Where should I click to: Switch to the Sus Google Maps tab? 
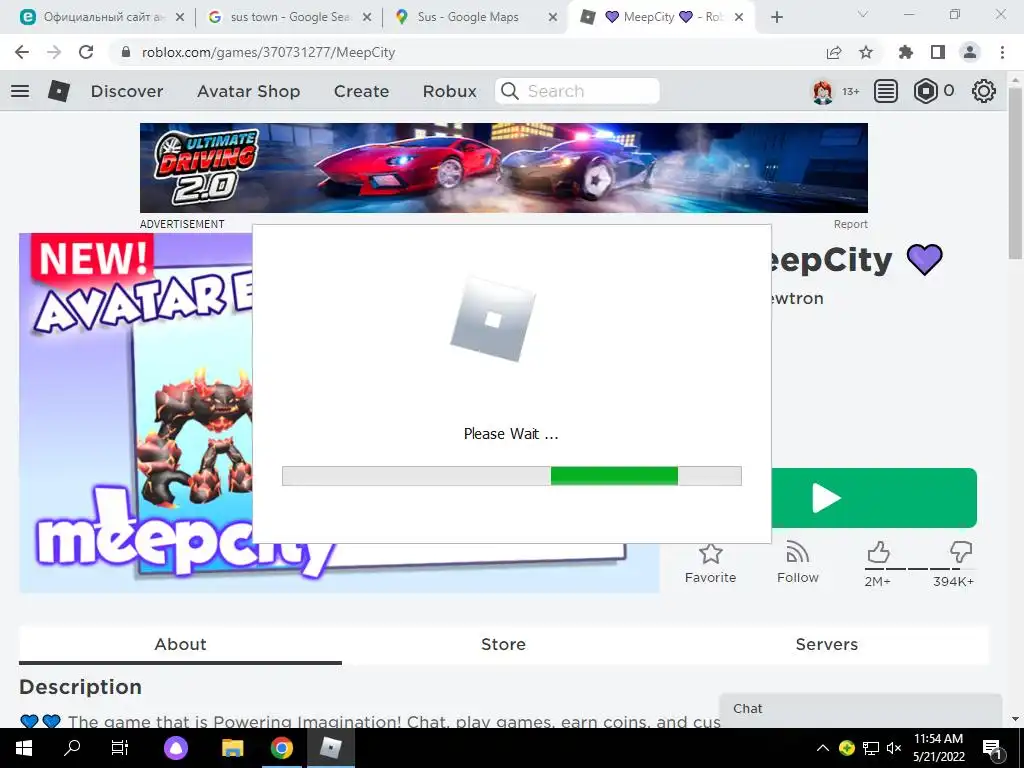pos(476,17)
